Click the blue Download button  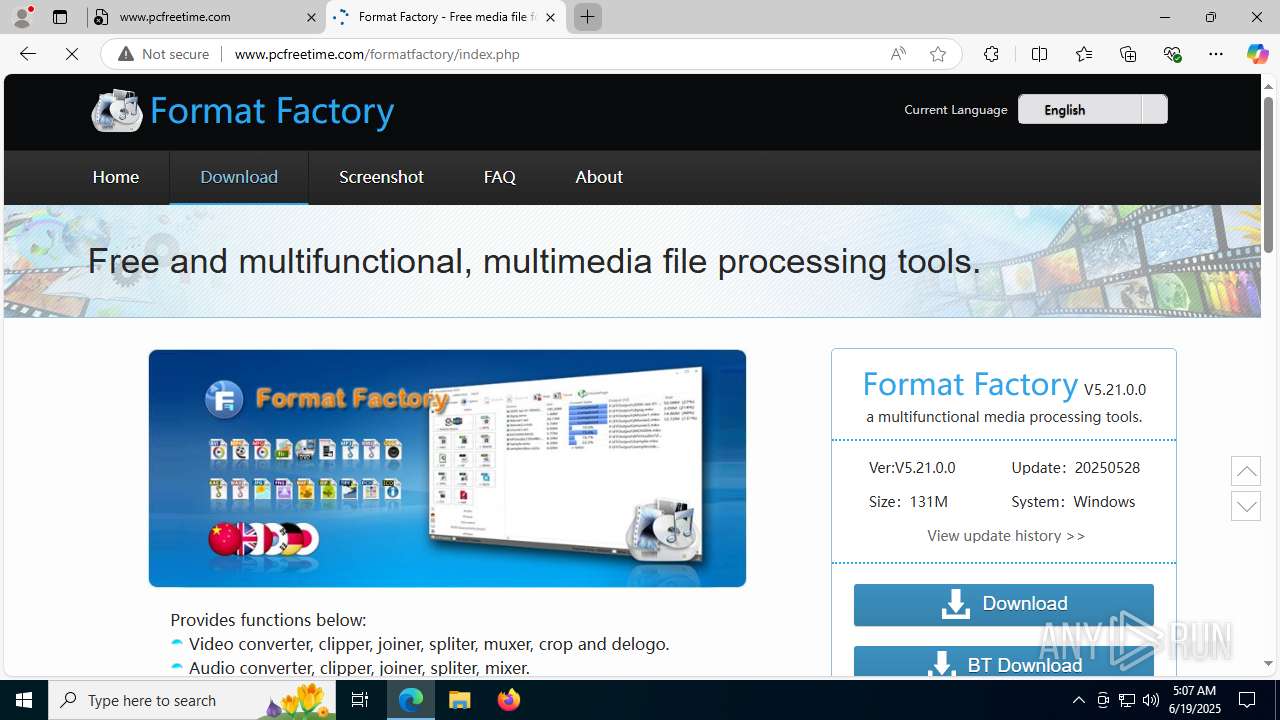[1004, 604]
